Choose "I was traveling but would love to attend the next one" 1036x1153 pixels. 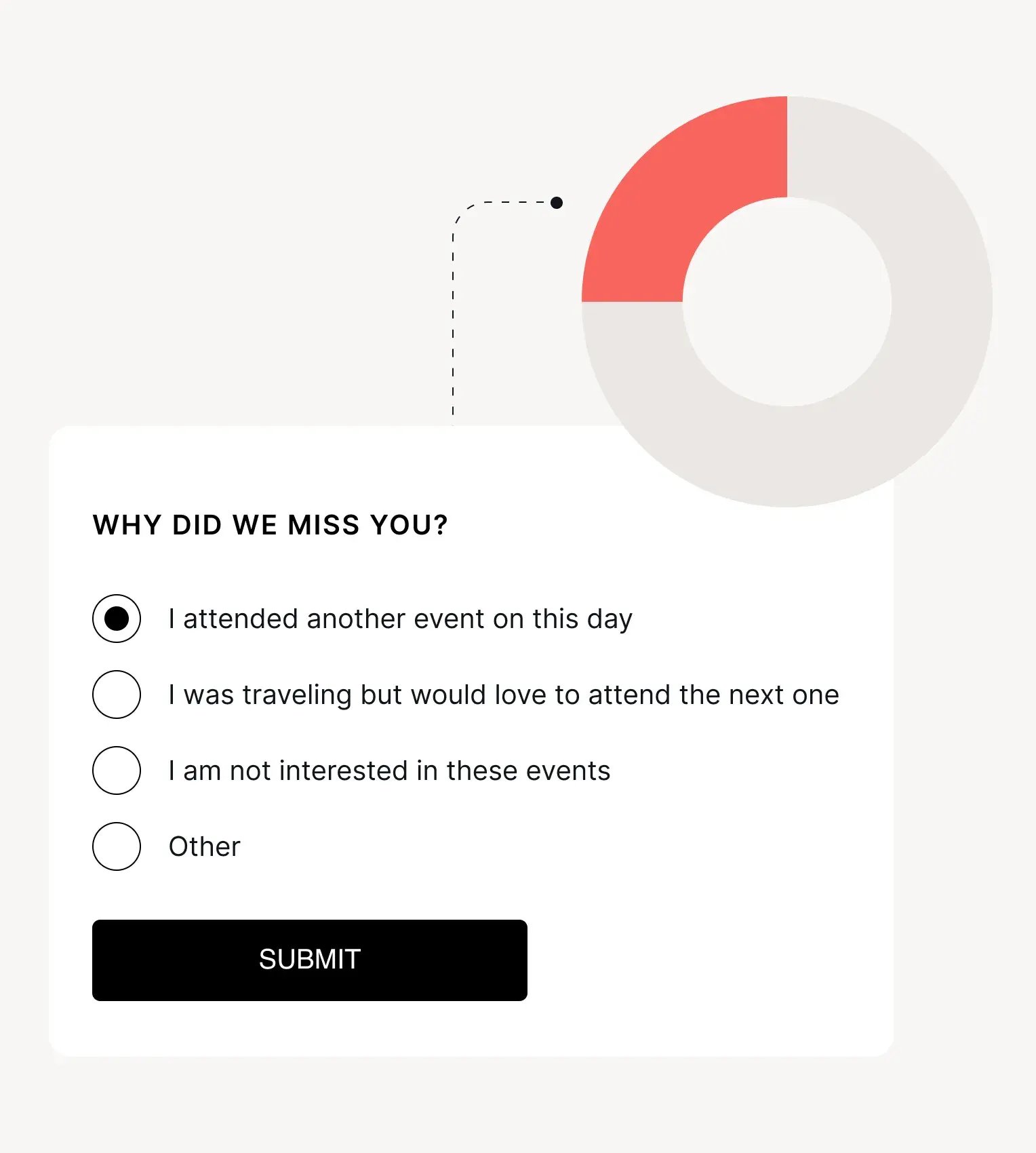point(117,694)
